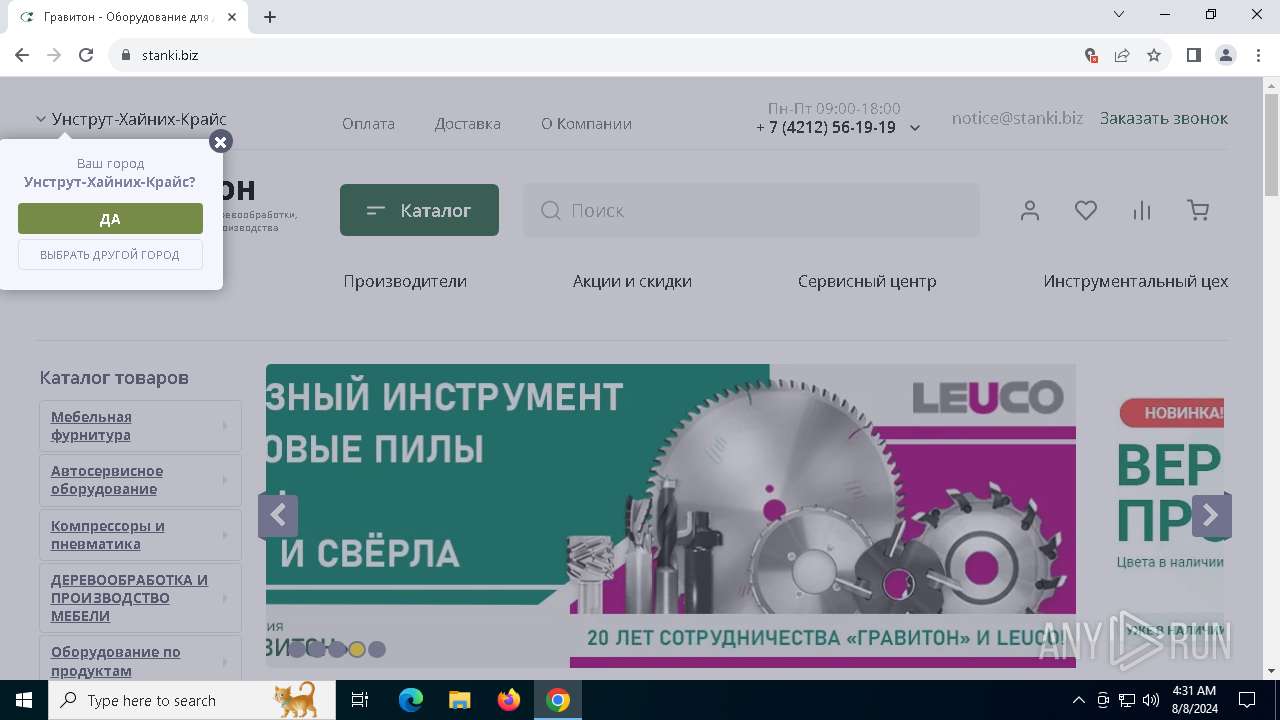Confirm city with the ДА button
This screenshot has width=1280, height=720.
click(x=110, y=219)
